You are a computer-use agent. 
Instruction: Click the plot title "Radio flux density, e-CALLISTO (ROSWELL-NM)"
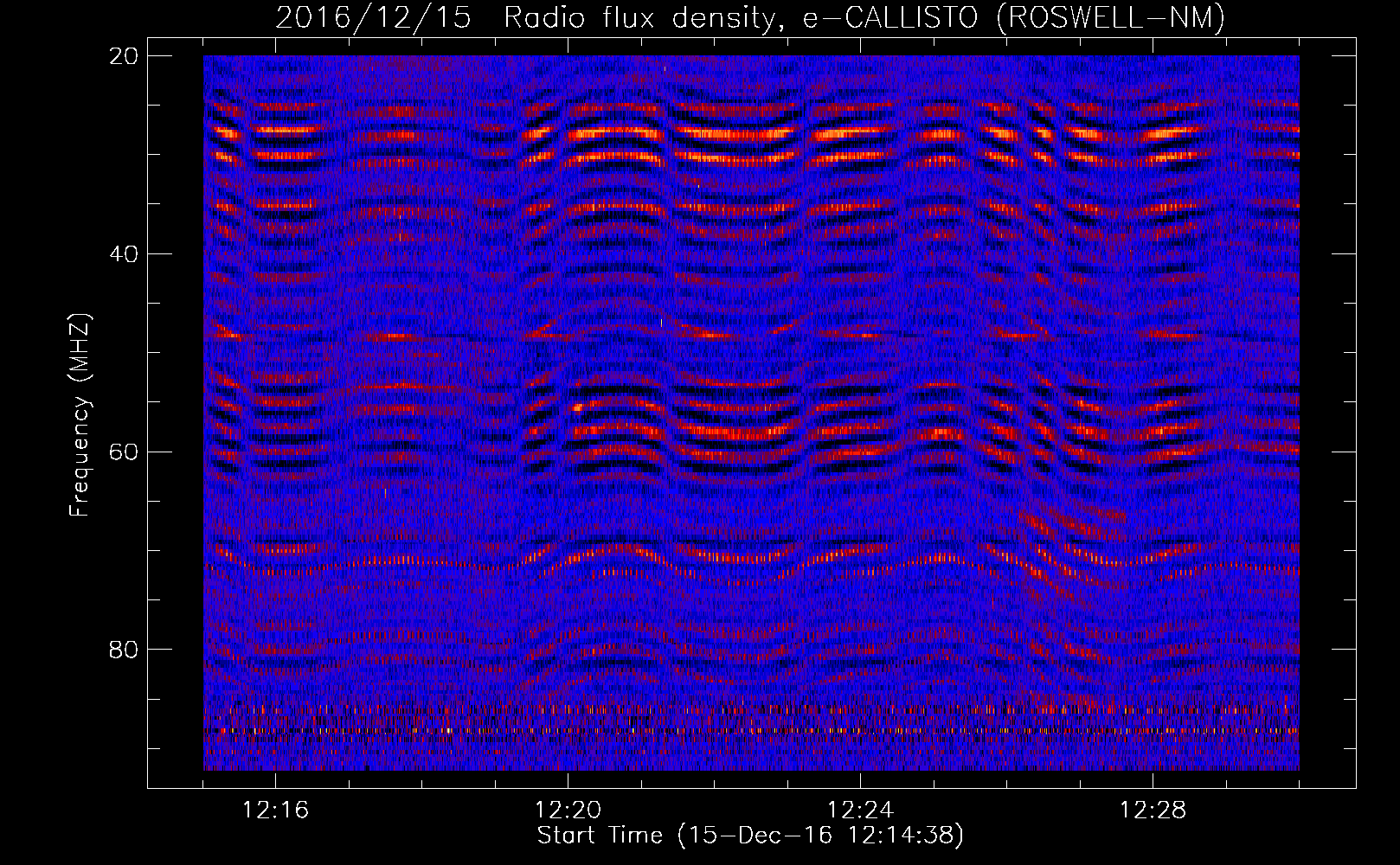(864, 17)
